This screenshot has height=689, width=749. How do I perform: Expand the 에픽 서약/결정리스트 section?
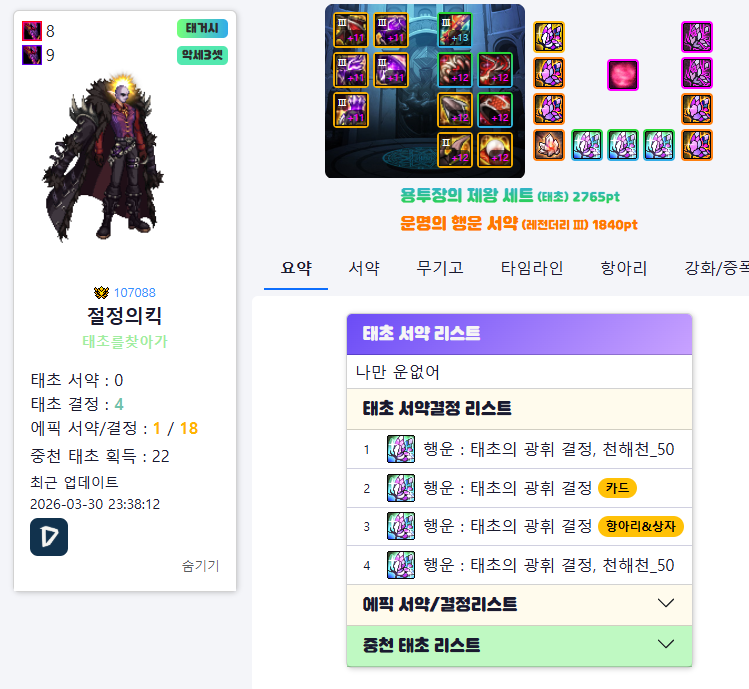(519, 604)
